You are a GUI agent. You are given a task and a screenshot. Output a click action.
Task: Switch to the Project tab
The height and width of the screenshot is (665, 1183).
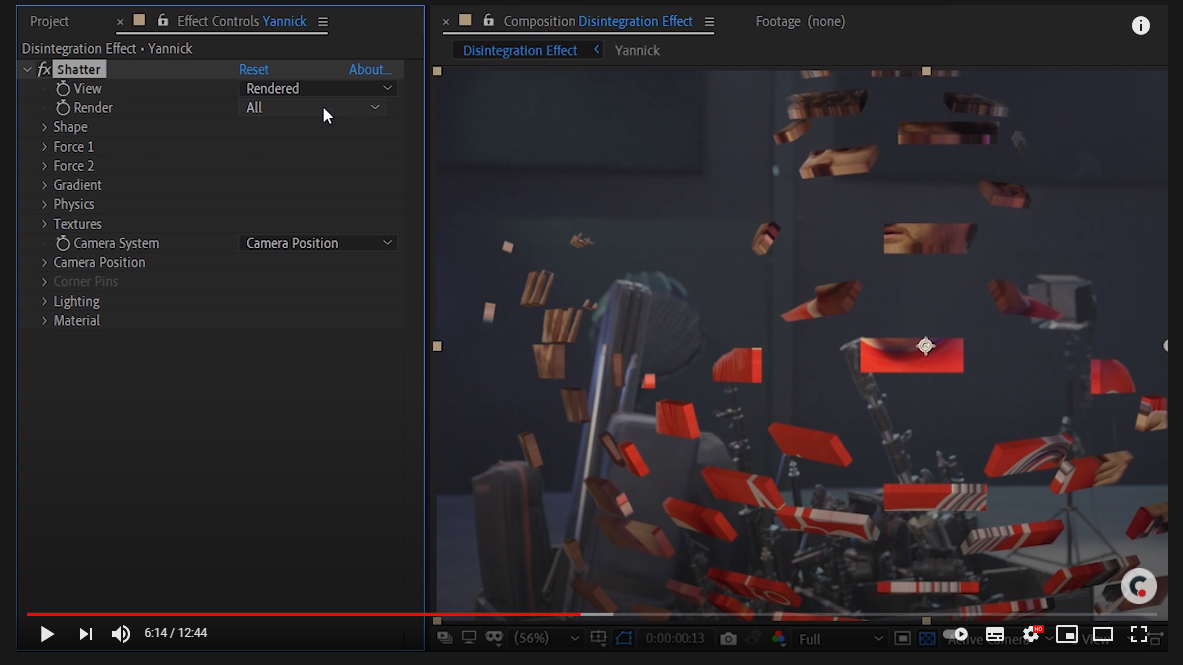(50, 21)
